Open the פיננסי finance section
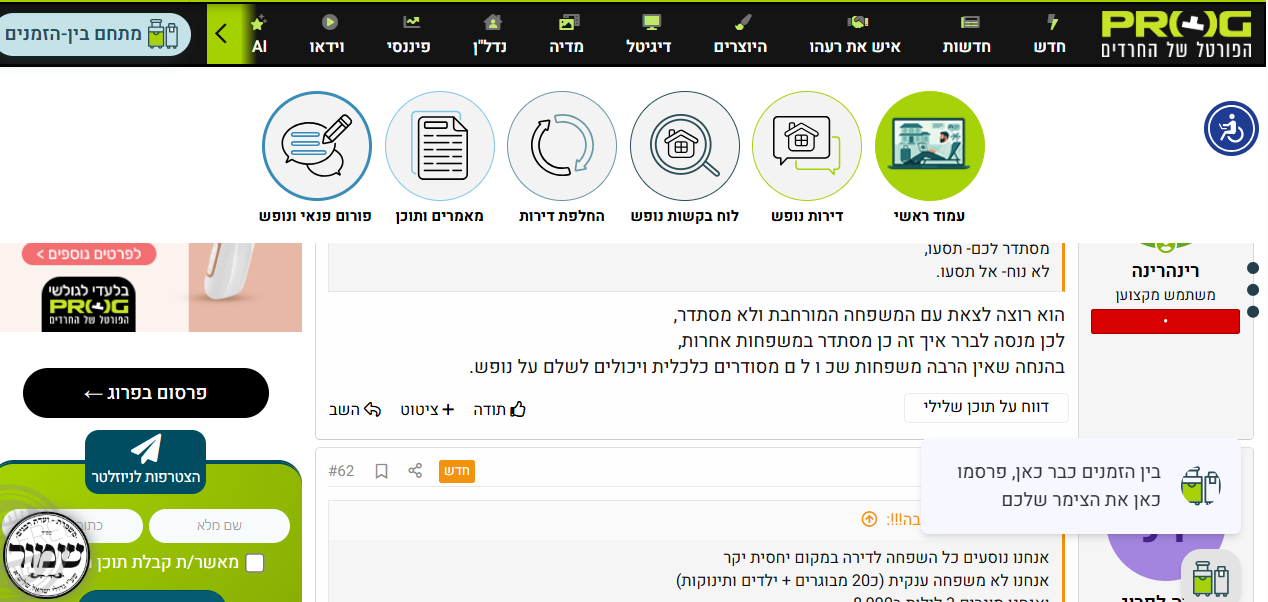Viewport: 1268px width, 602px height. point(409,34)
